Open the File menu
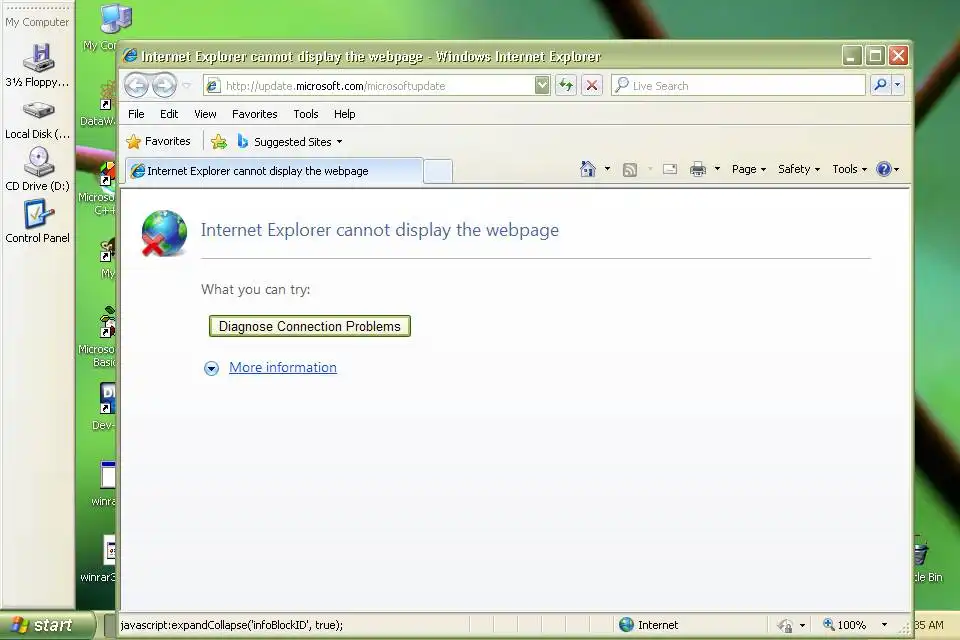Image resolution: width=960 pixels, height=640 pixels. coord(136,114)
